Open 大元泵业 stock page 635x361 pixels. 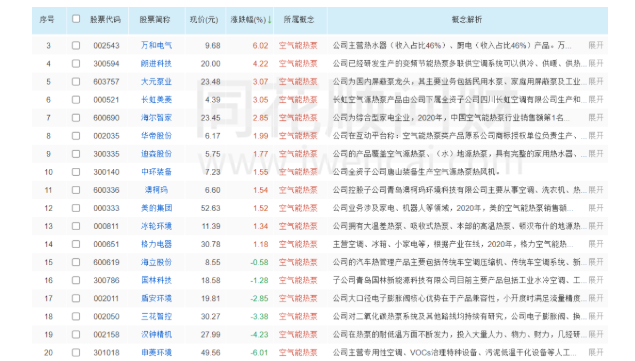point(156,81)
